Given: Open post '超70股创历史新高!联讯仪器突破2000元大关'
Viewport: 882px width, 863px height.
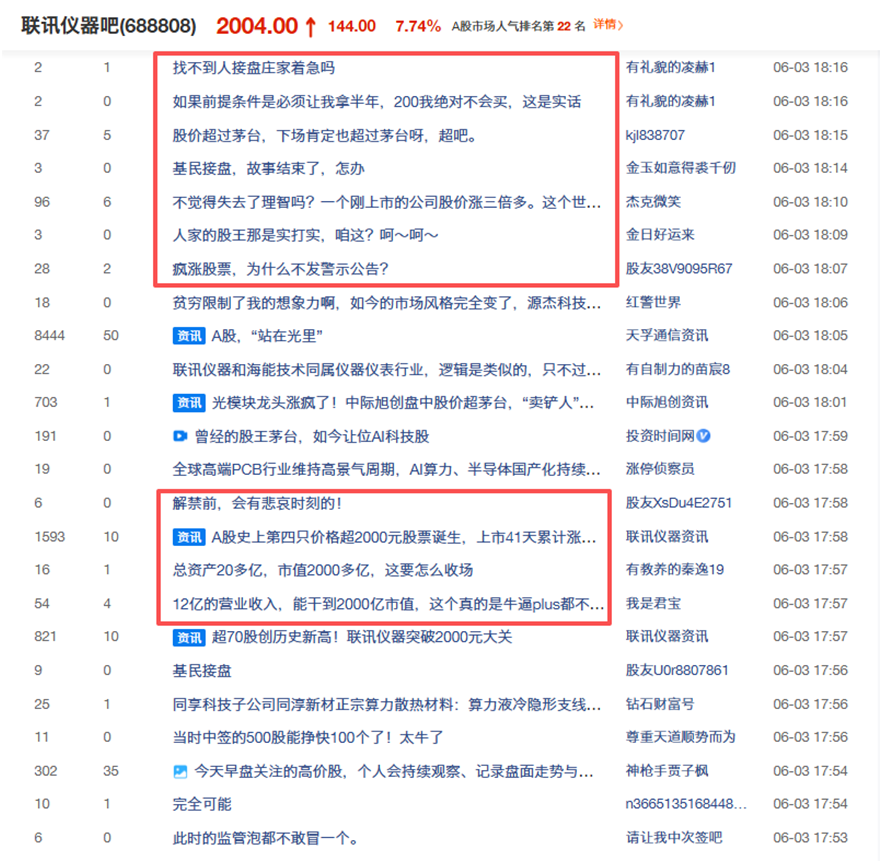Looking at the screenshot, I should pos(362,637).
